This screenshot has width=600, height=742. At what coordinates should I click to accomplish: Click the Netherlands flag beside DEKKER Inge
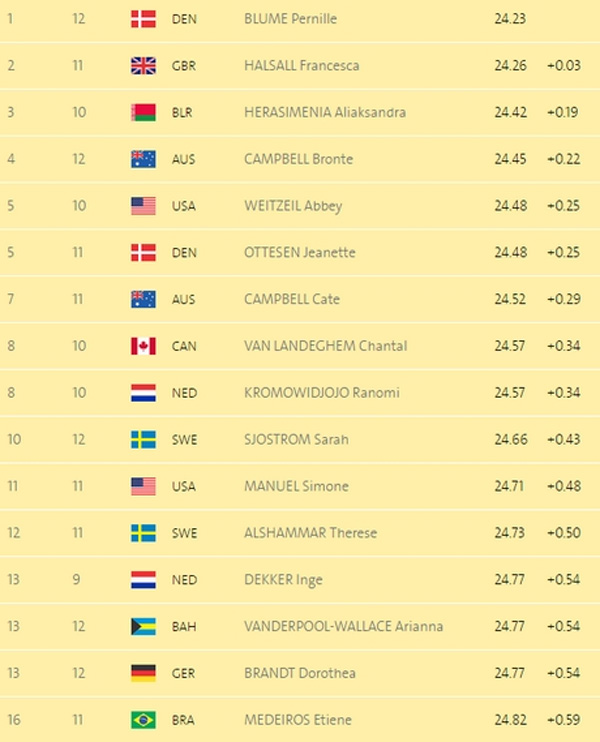pos(143,580)
